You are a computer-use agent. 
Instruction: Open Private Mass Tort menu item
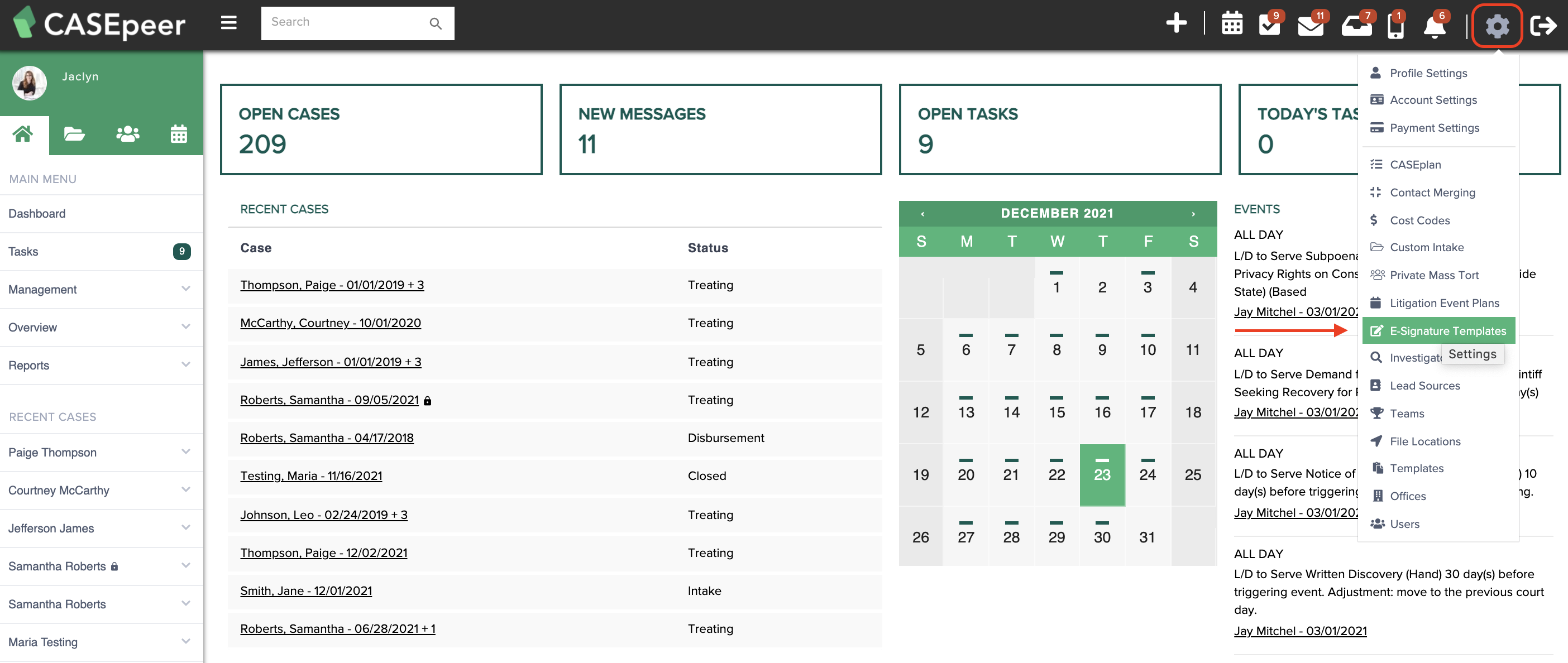click(1433, 275)
